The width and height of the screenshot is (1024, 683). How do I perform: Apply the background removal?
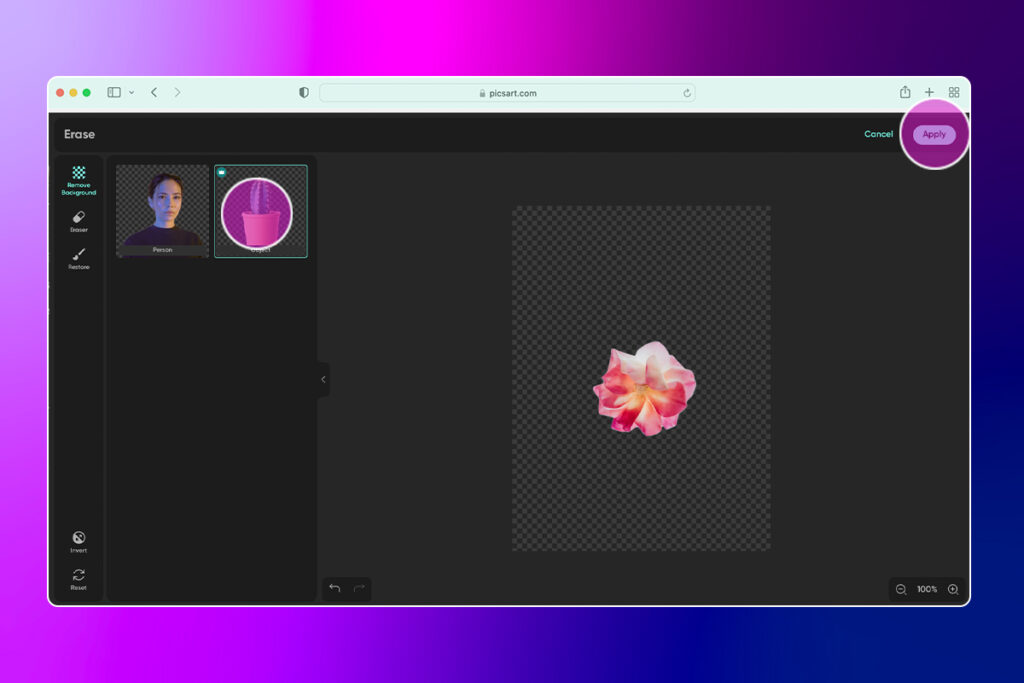click(934, 134)
